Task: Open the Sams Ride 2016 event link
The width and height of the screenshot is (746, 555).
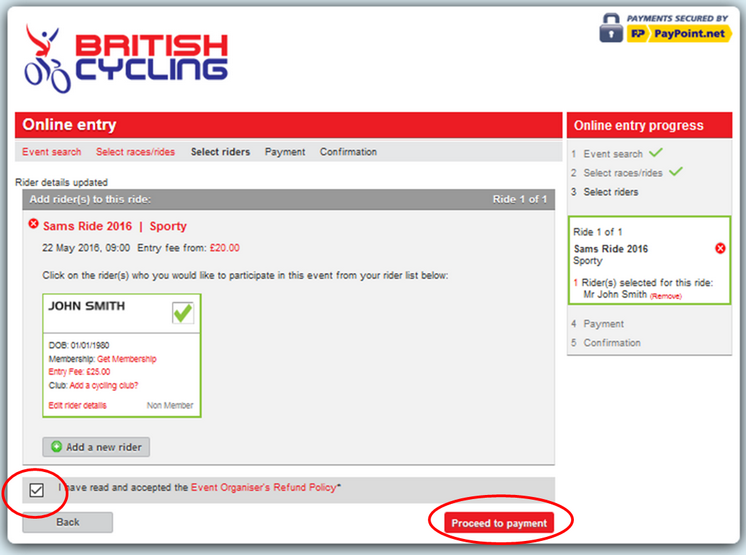Action: (x=88, y=226)
